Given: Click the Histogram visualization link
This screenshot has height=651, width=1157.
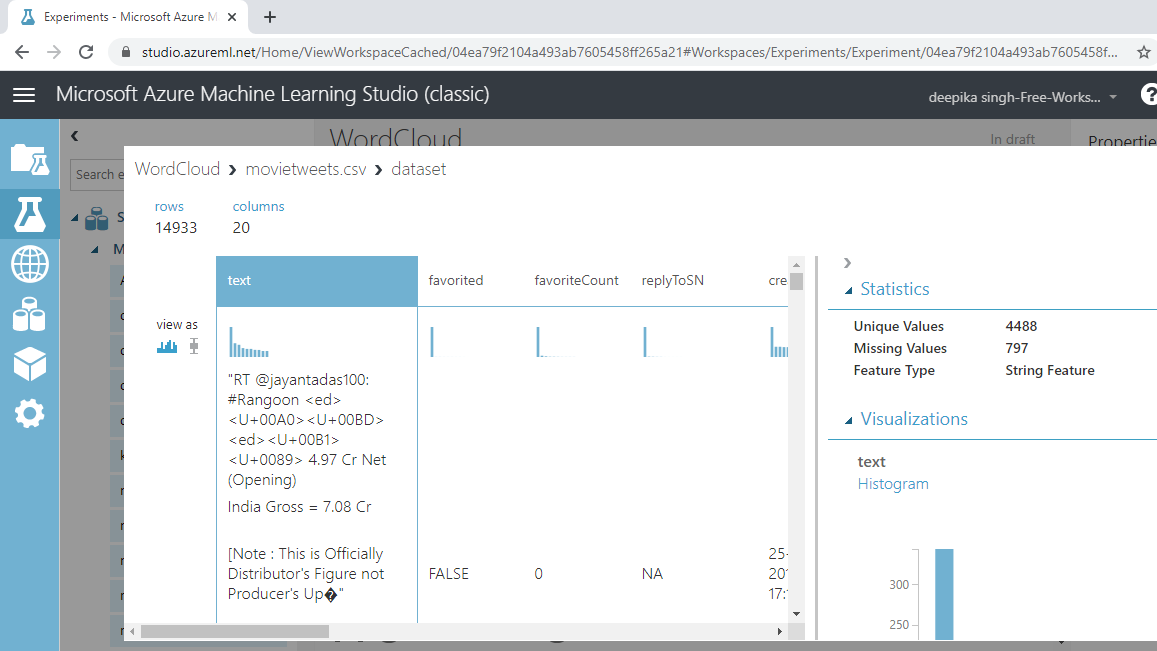Looking at the screenshot, I should click(893, 484).
